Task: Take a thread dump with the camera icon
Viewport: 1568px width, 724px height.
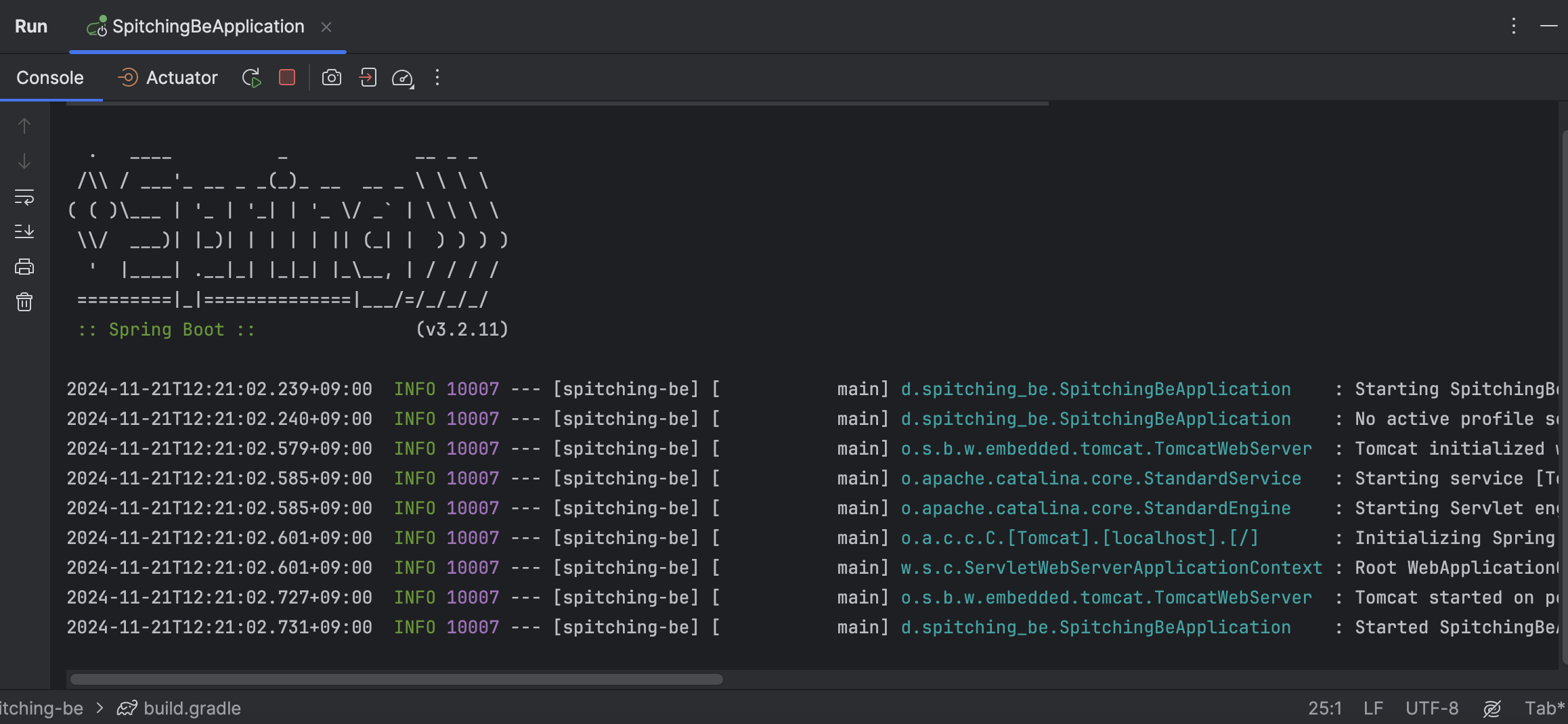Action: click(331, 78)
